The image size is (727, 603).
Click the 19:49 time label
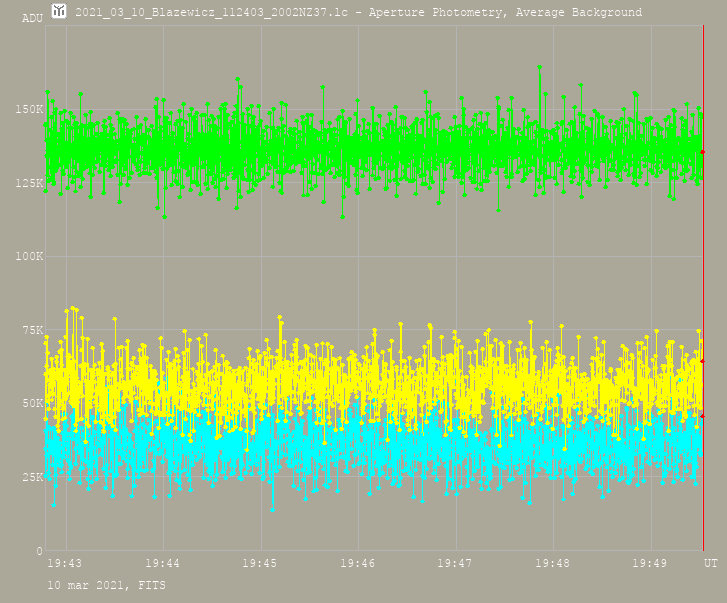650,563
